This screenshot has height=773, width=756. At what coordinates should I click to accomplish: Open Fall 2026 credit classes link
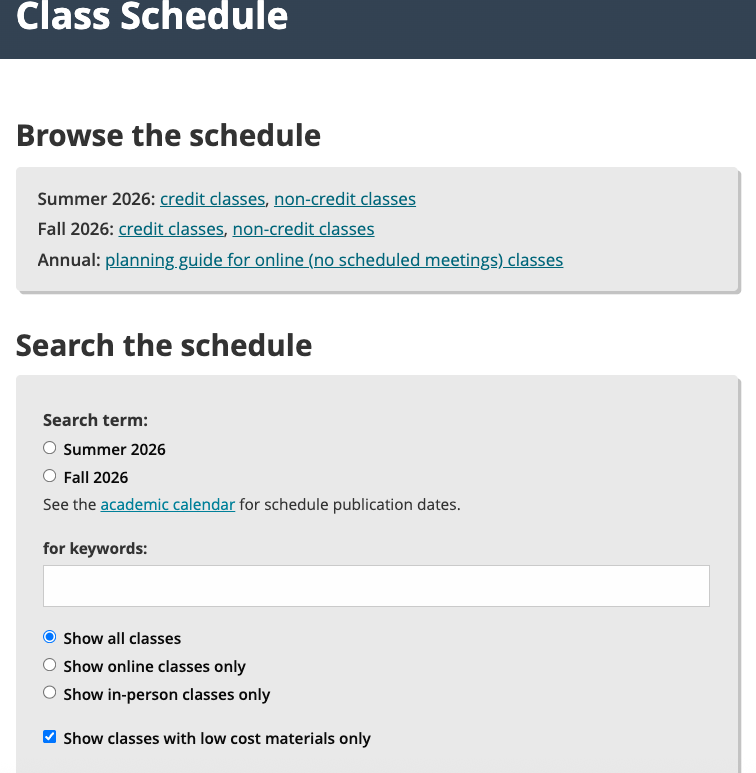(x=171, y=229)
